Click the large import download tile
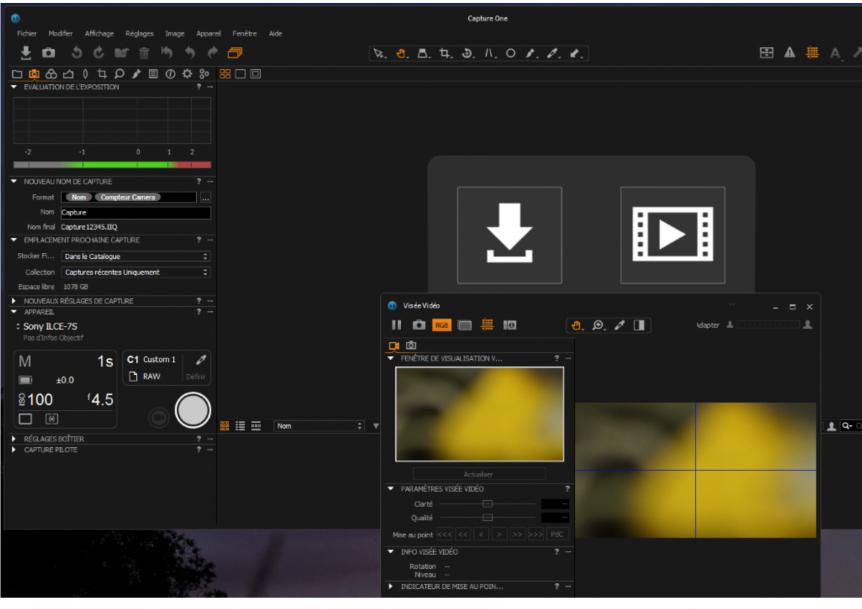This screenshot has height=609, width=862. pos(510,235)
